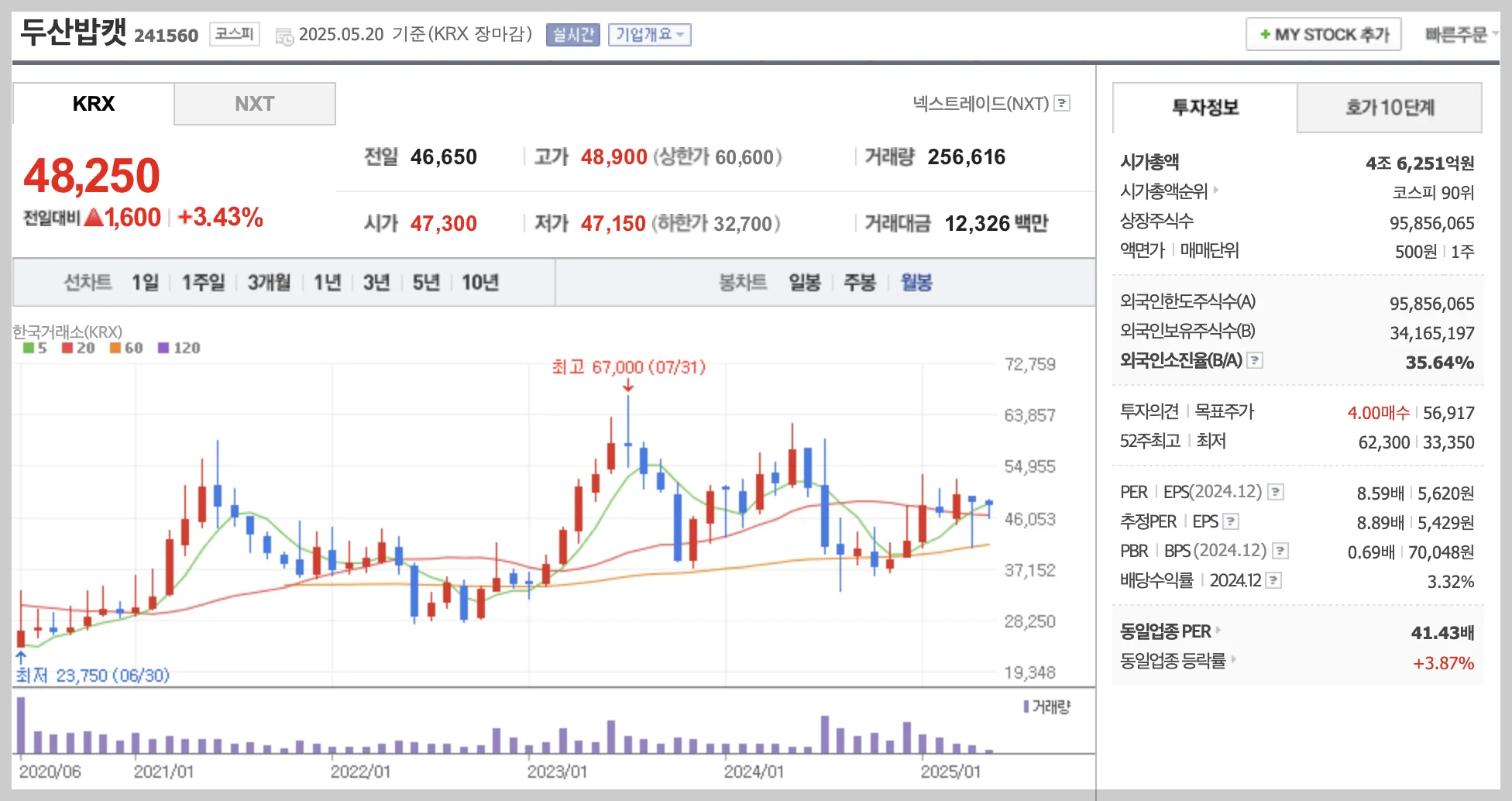Click the current price 48,250
This screenshot has height=801, width=1512.
click(x=92, y=176)
